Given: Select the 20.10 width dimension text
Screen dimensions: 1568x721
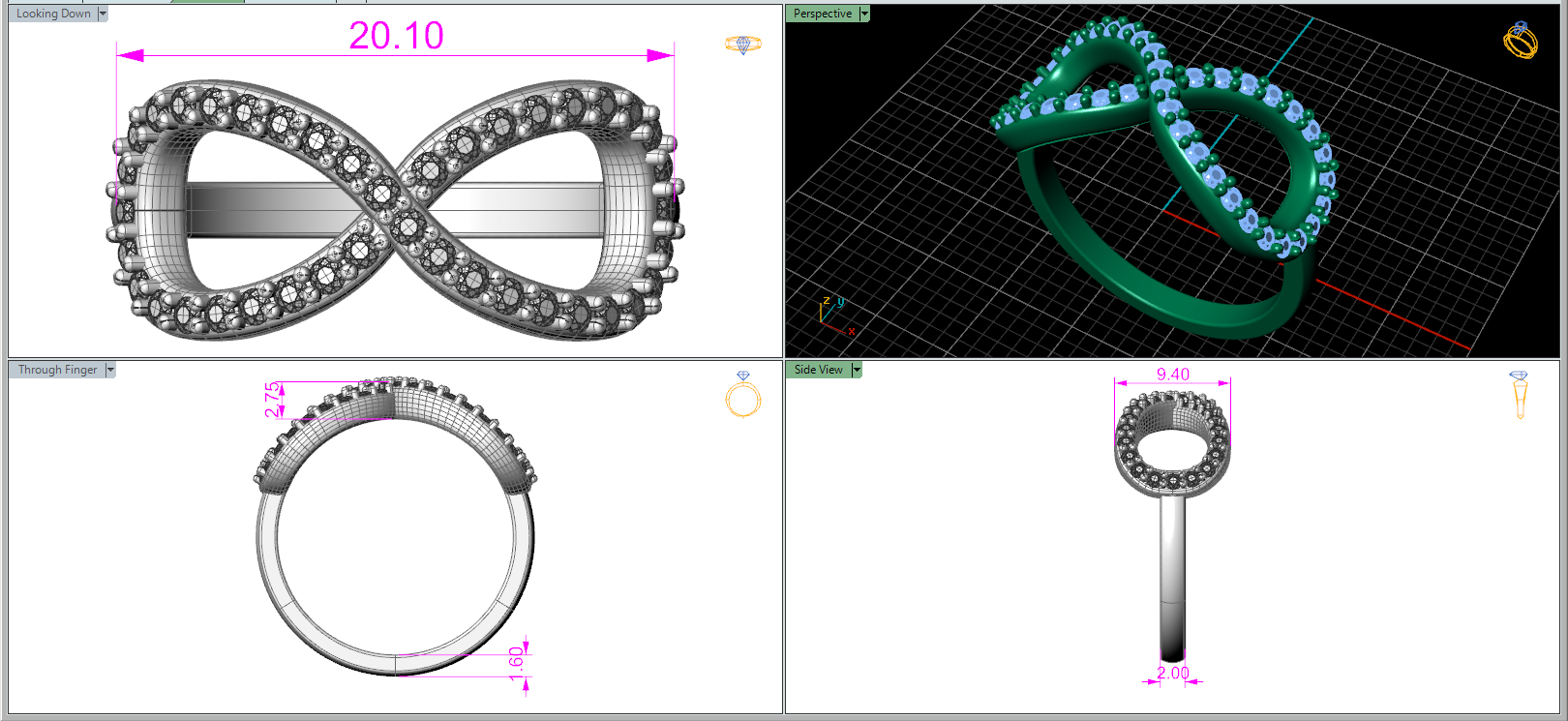Looking at the screenshot, I should pos(396,36).
